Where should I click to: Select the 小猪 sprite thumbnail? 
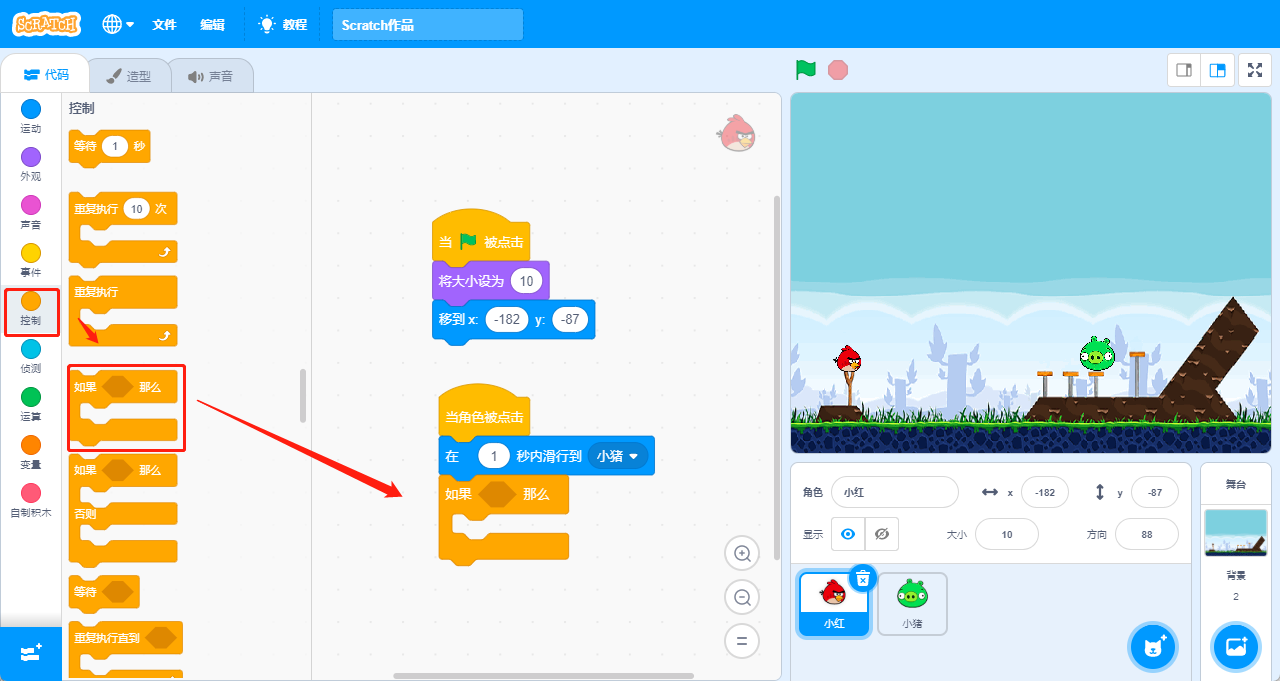[x=912, y=604]
